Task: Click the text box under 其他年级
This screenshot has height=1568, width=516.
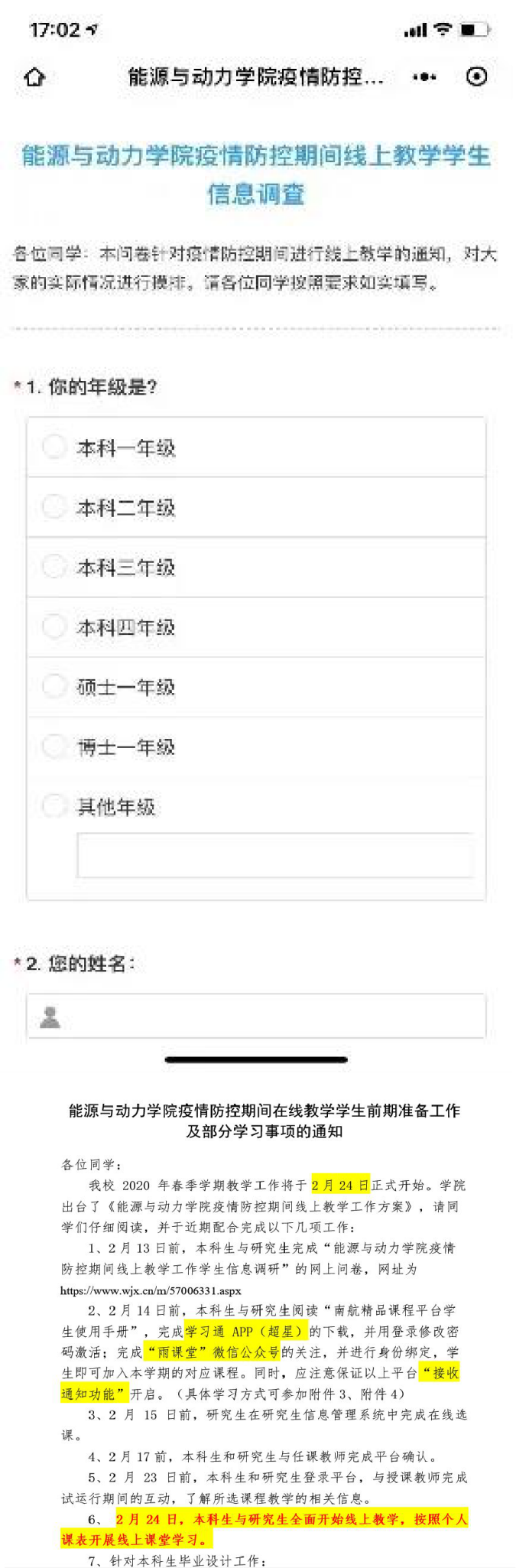Action: pyautogui.click(x=274, y=855)
